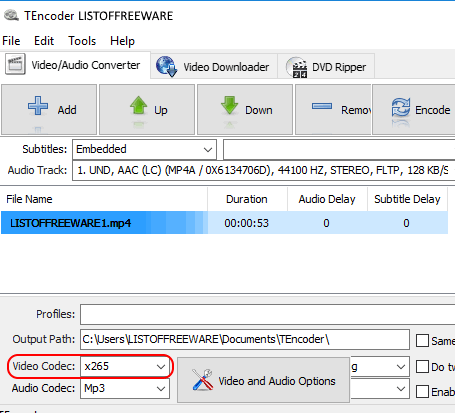Click the blue plus Add icon

tap(38, 106)
